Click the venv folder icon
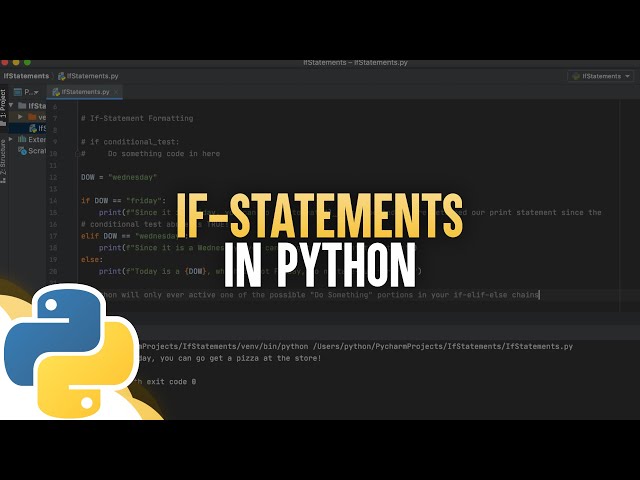This screenshot has height=480, width=640. point(32,117)
